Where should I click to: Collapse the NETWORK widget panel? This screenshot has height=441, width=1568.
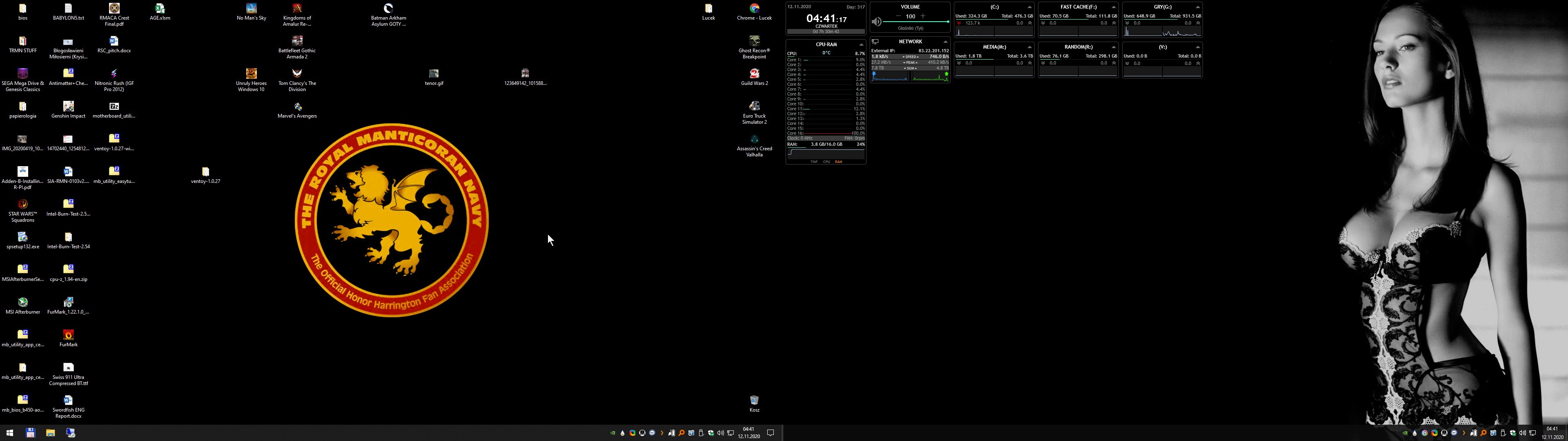pyautogui.click(x=945, y=42)
